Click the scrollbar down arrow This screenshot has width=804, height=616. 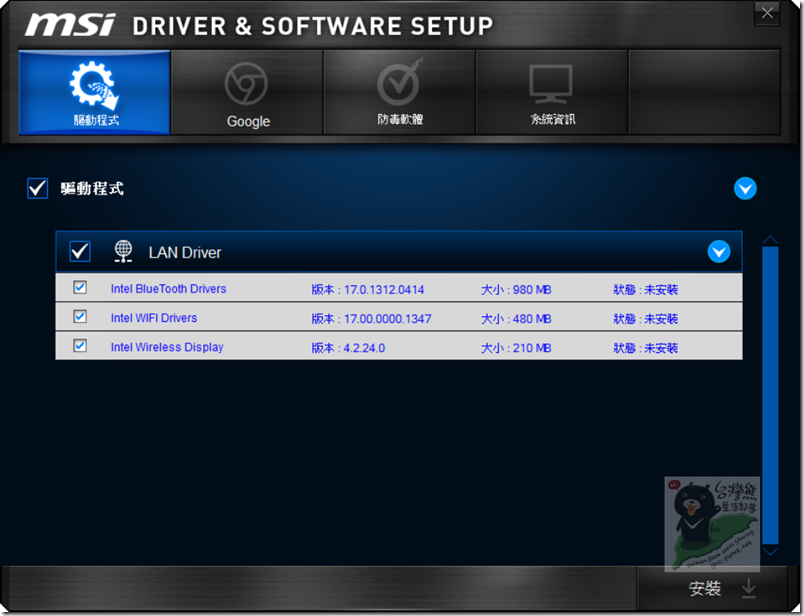pyautogui.click(x=770, y=551)
